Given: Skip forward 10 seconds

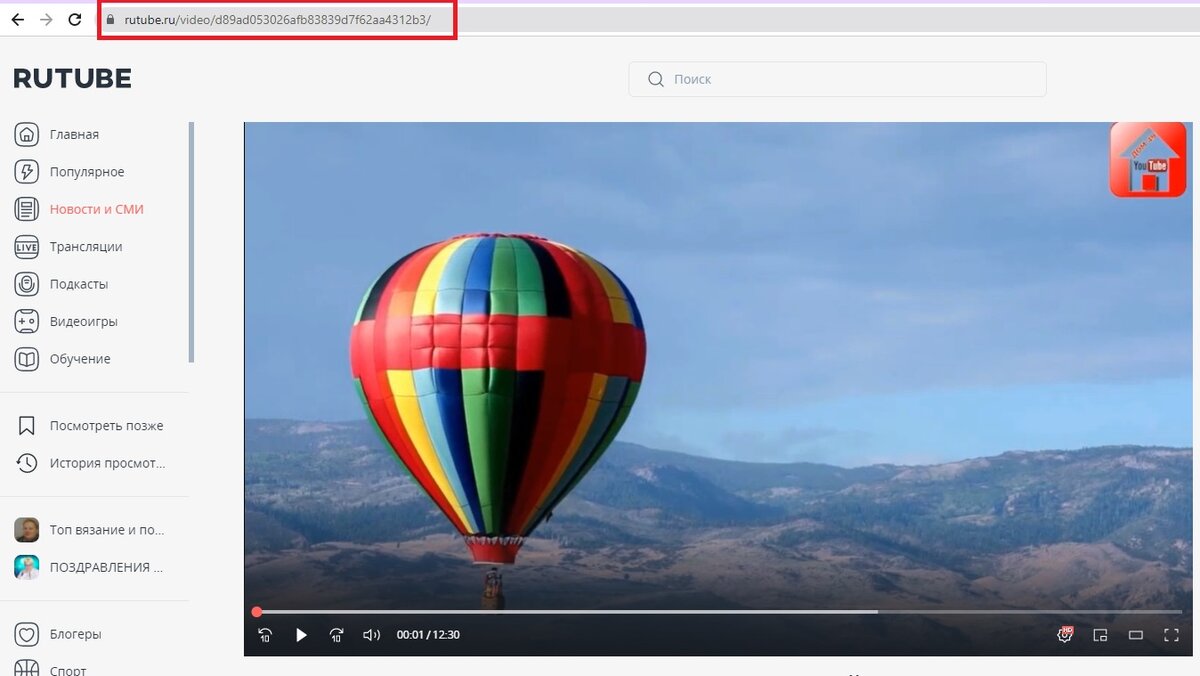Looking at the screenshot, I should (337, 635).
